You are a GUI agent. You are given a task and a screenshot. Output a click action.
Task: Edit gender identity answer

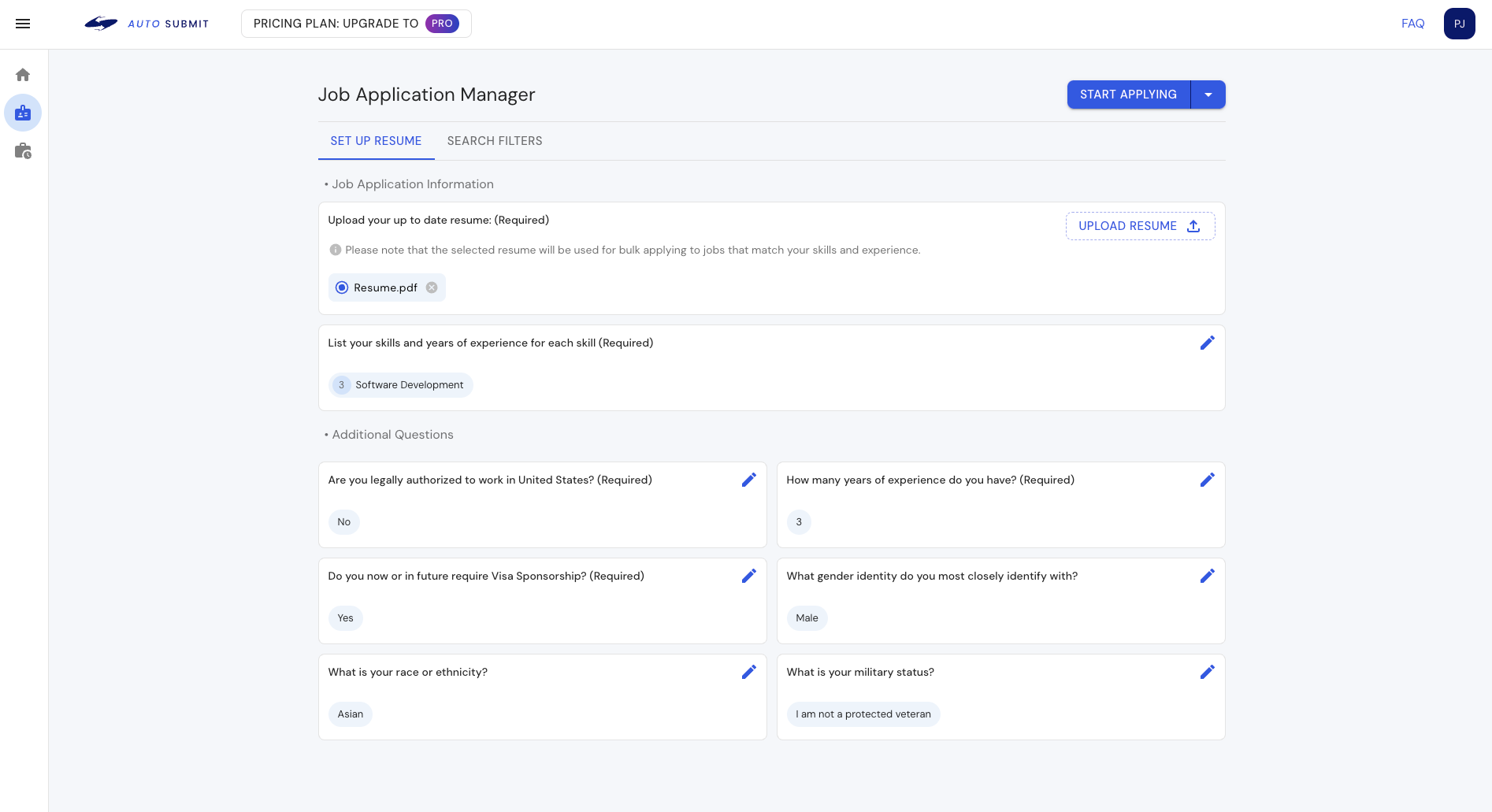[1207, 576]
